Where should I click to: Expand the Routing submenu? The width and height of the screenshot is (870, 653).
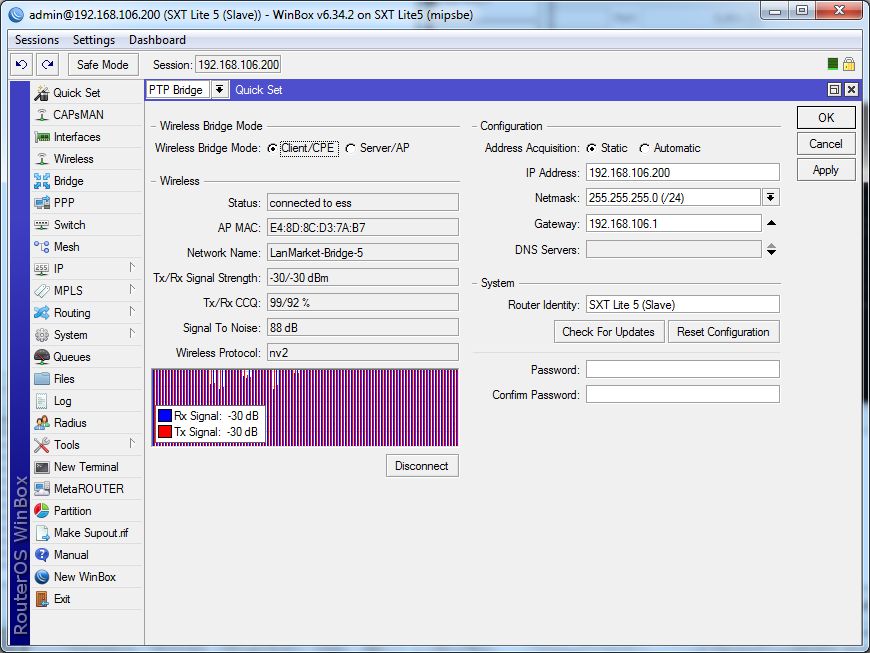(132, 311)
